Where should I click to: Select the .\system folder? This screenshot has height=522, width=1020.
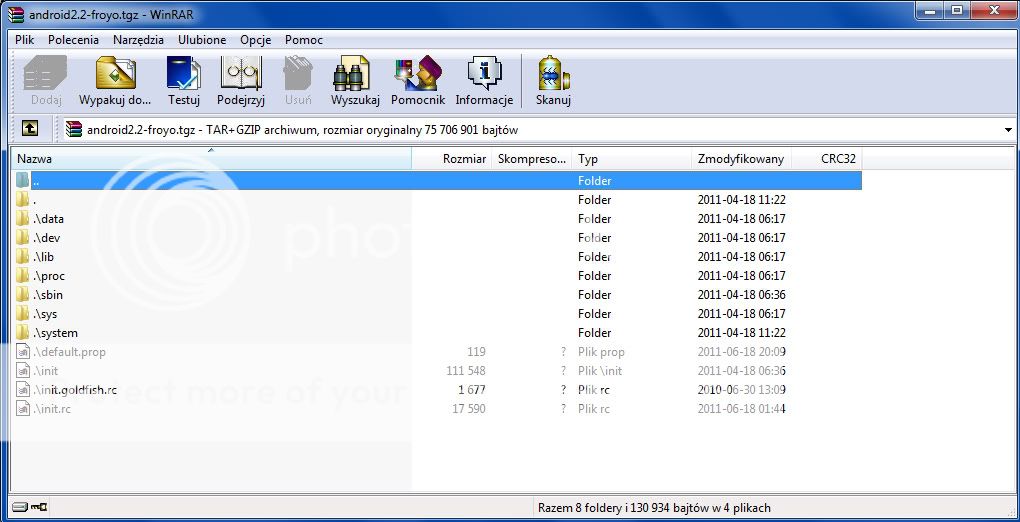pyautogui.click(x=55, y=333)
